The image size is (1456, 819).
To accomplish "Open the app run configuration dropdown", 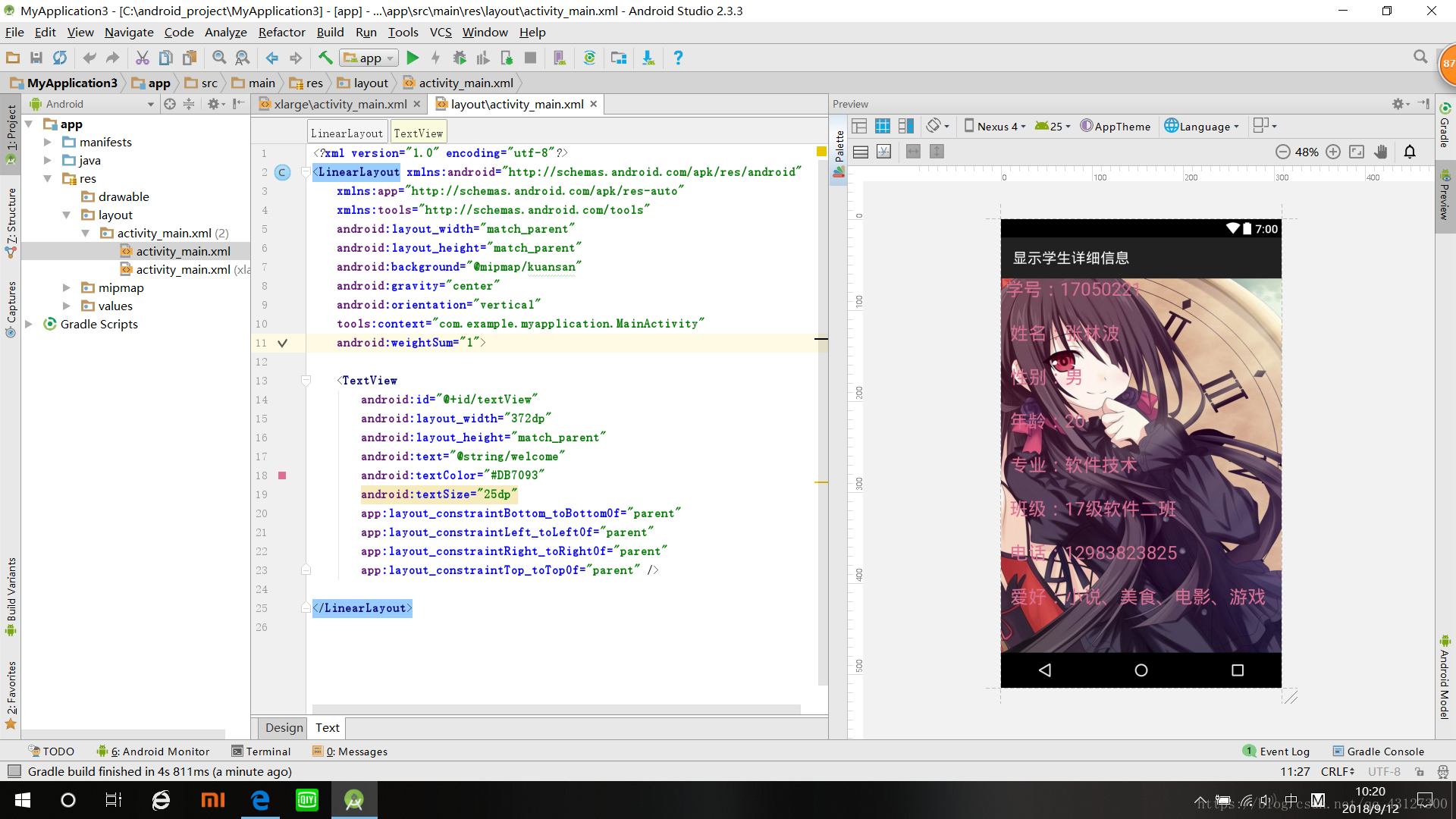I will 369,58.
